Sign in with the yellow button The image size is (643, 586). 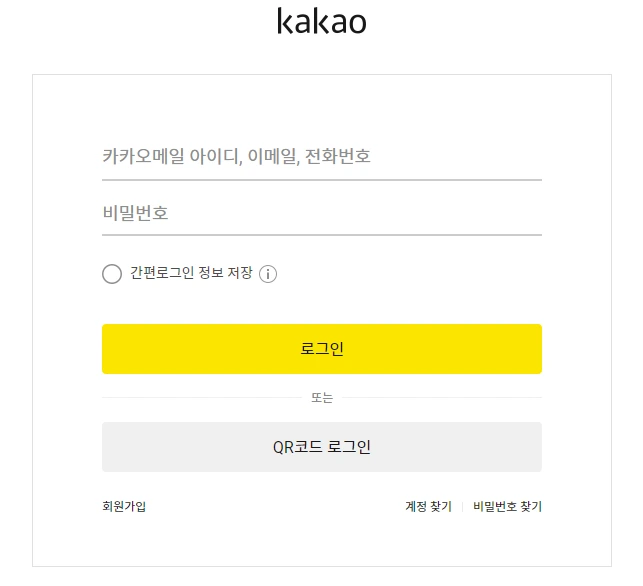pyautogui.click(x=321, y=349)
